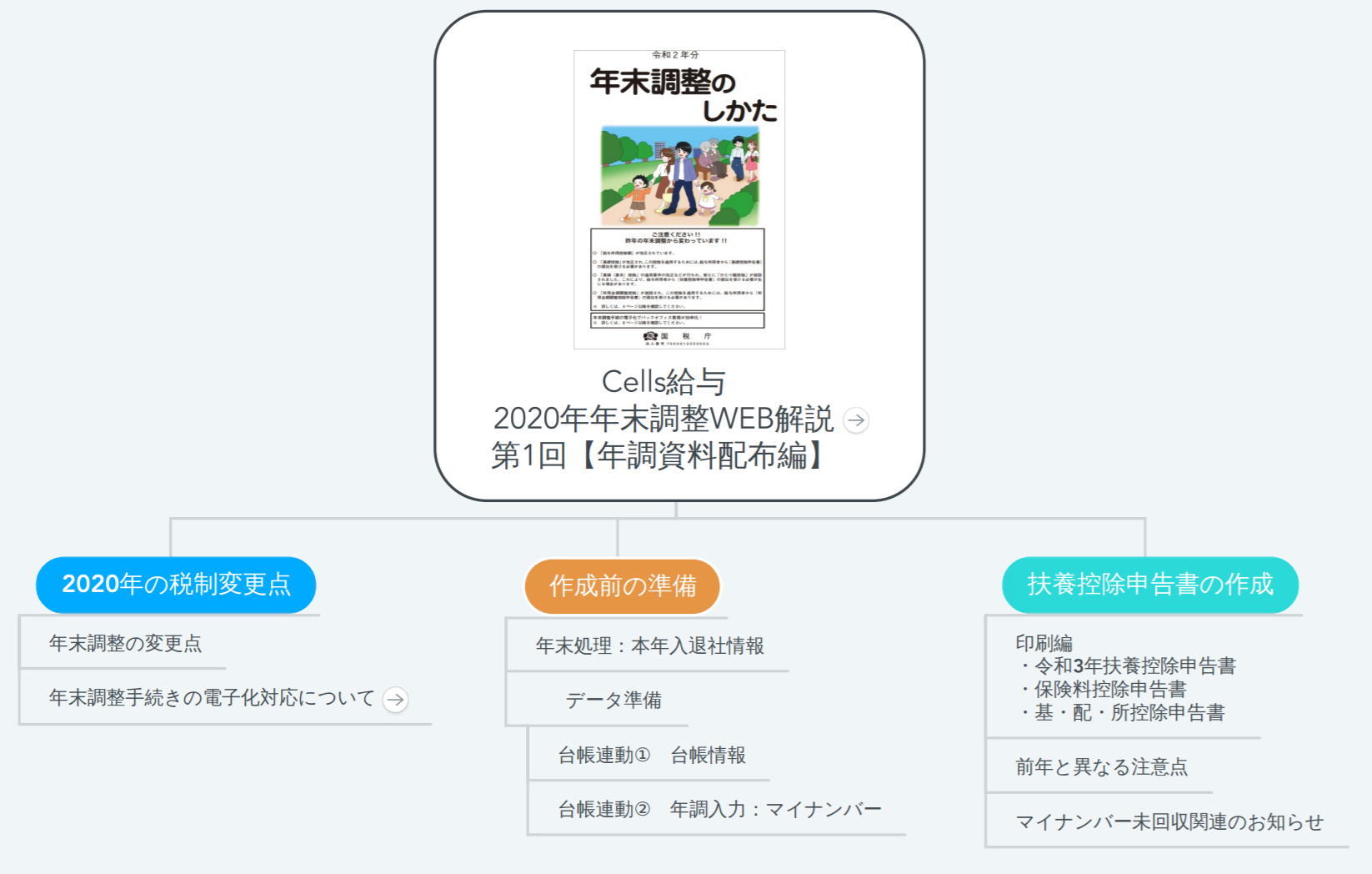Viewport: 1372px width, 874px height.
Task: Select the 2020年の税制変更点 blue topic node
Action: 176,585
